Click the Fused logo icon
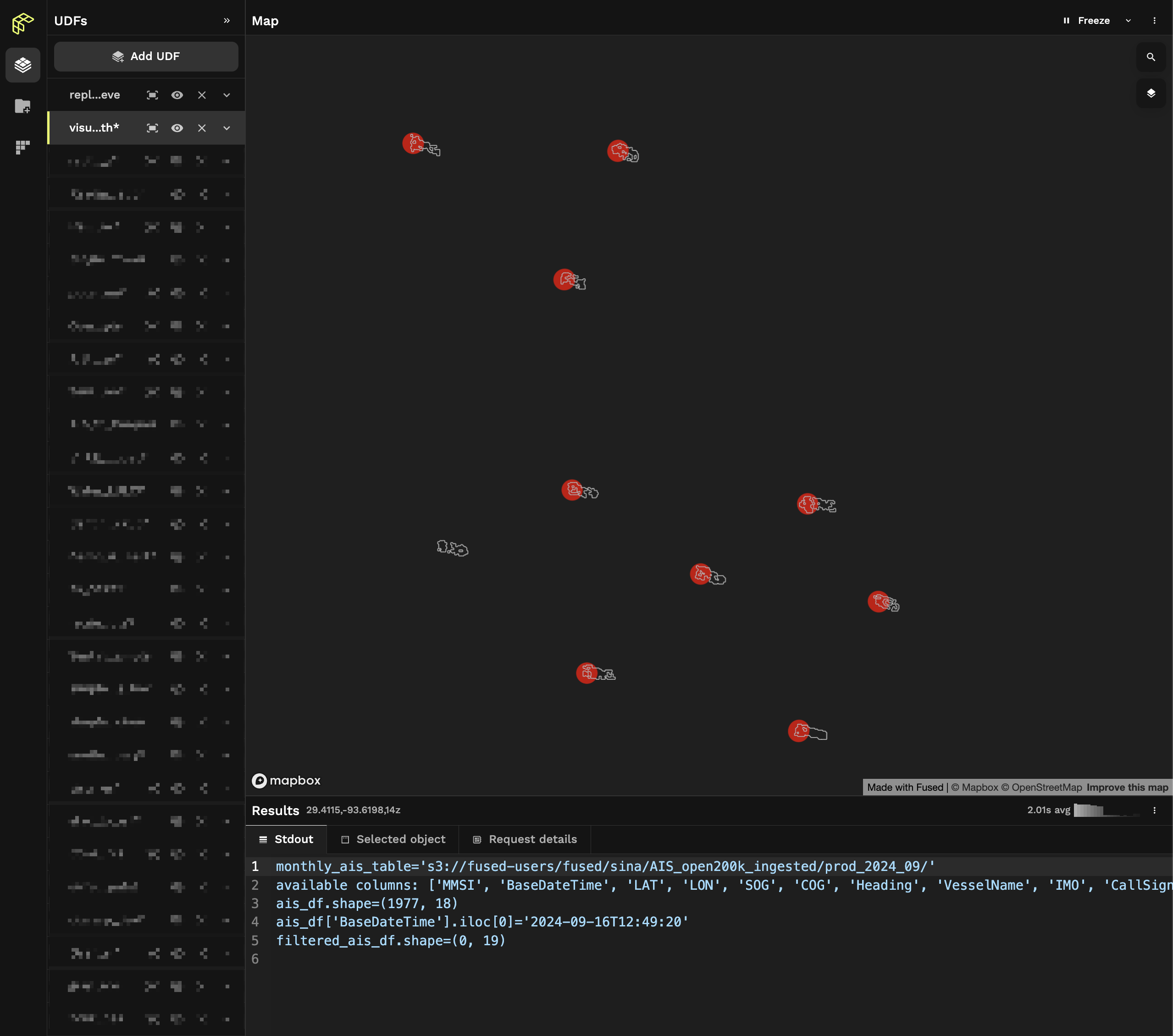 (x=23, y=23)
